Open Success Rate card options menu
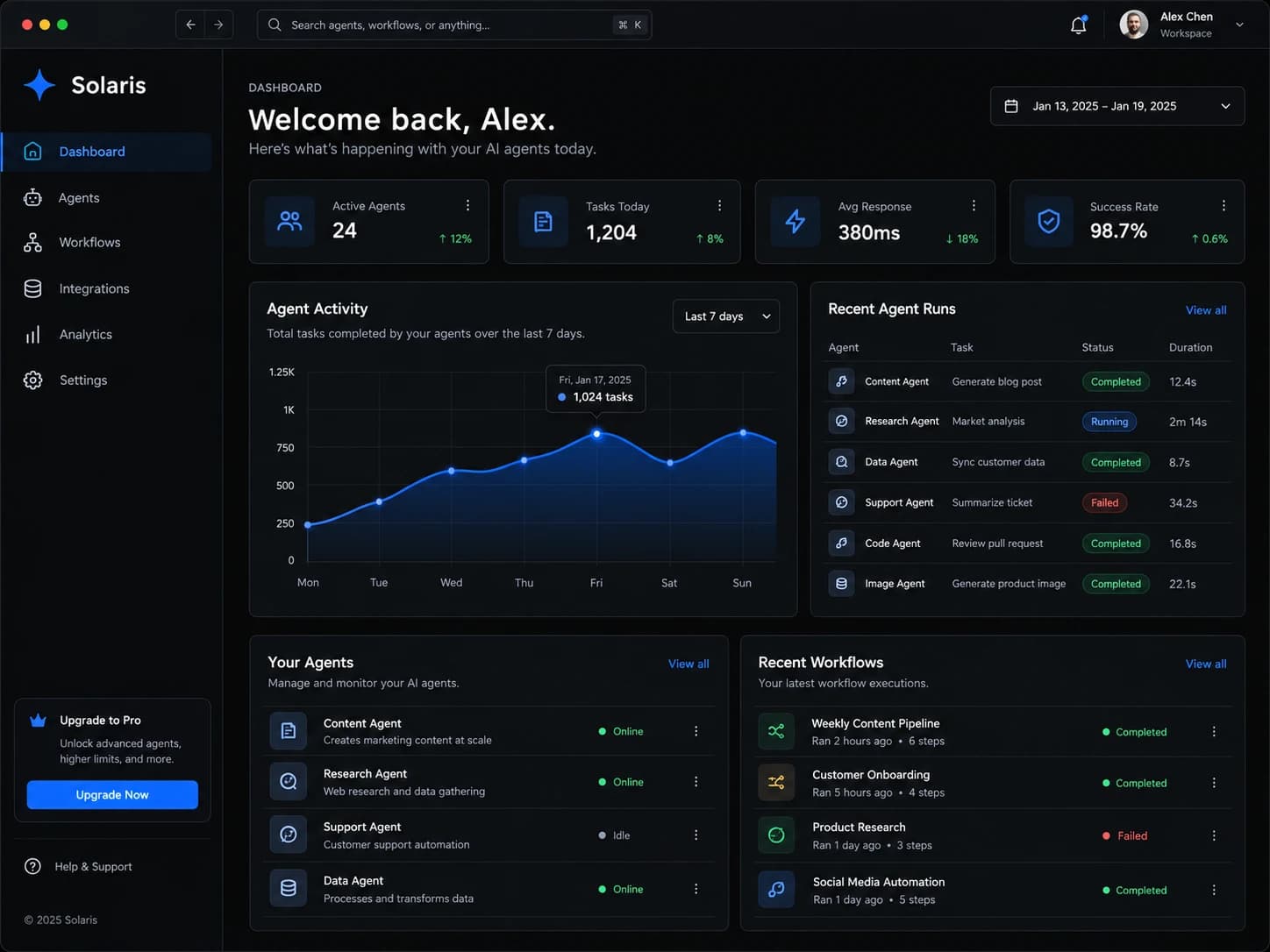The image size is (1270, 952). coord(1224,205)
